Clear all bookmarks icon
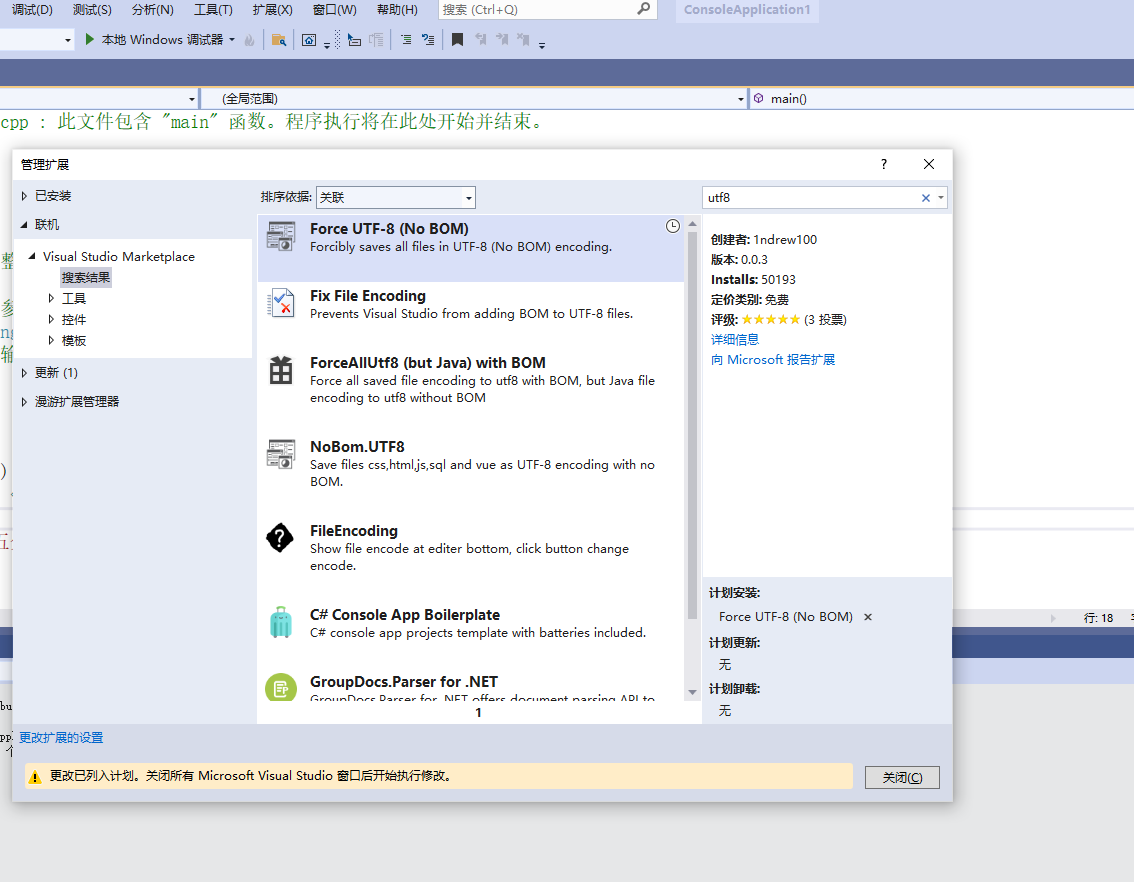 523,40
